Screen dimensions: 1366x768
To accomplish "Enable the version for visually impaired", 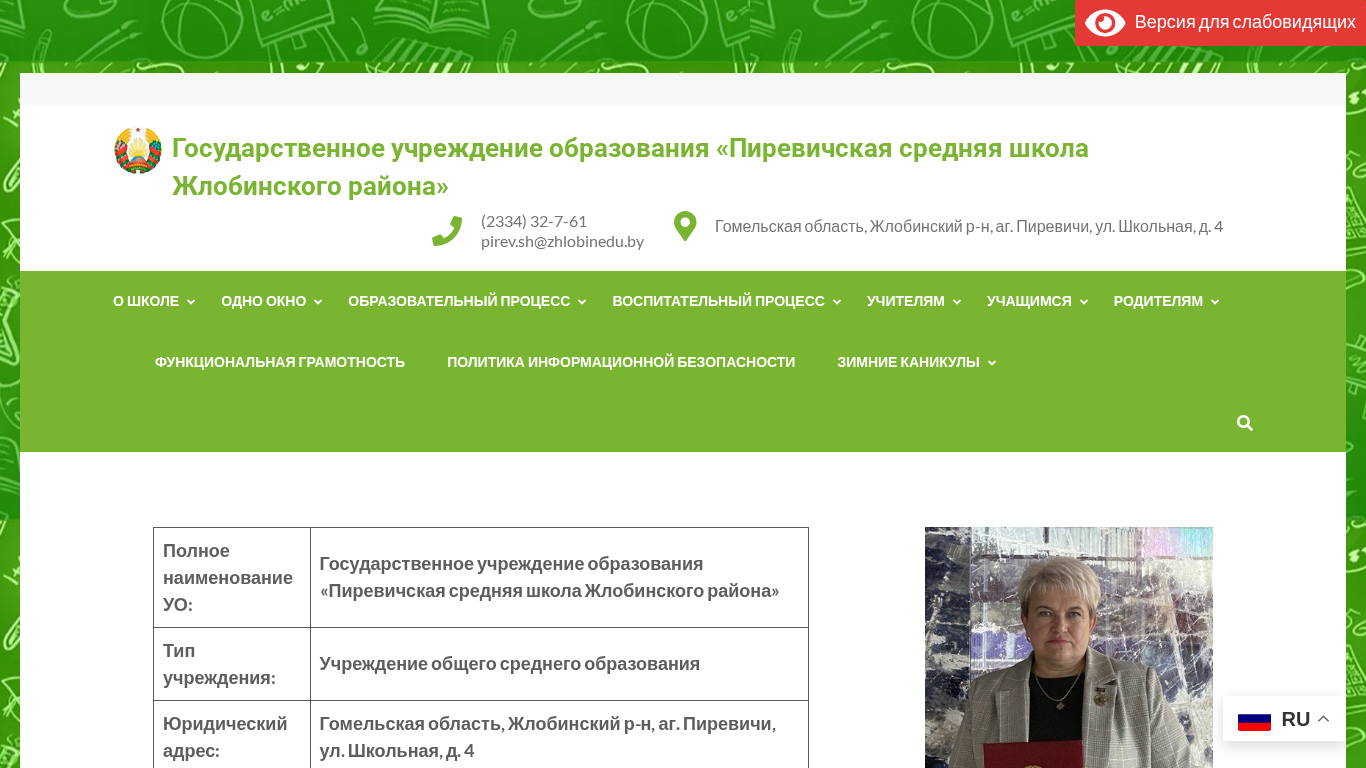I will tap(1244, 23).
